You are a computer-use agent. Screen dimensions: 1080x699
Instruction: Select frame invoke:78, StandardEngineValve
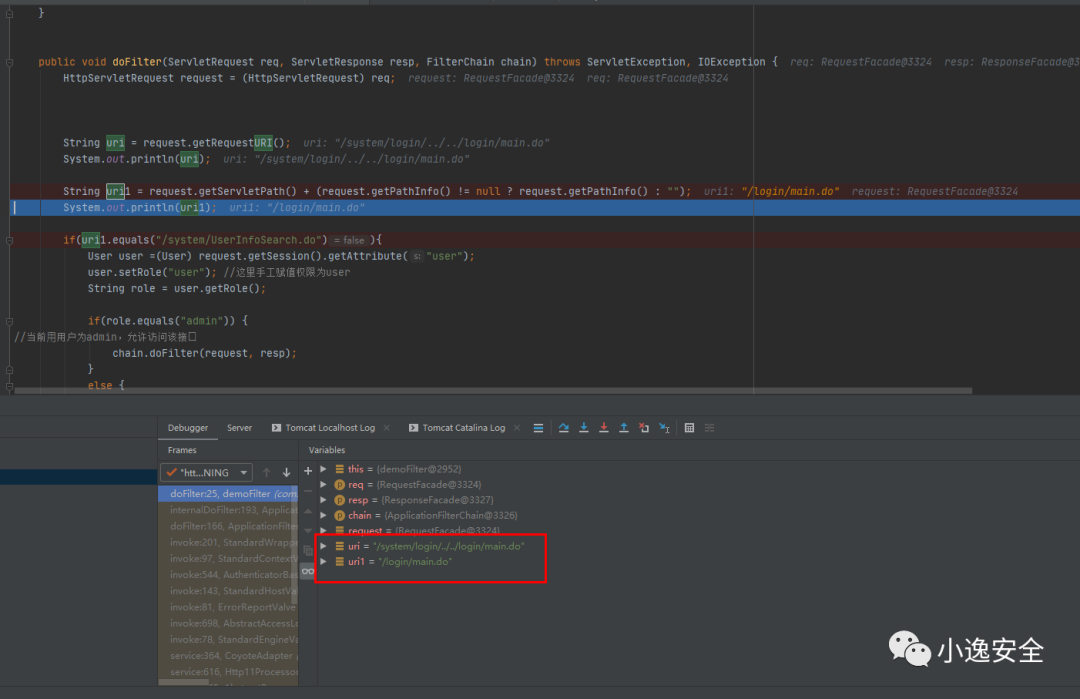coord(228,640)
